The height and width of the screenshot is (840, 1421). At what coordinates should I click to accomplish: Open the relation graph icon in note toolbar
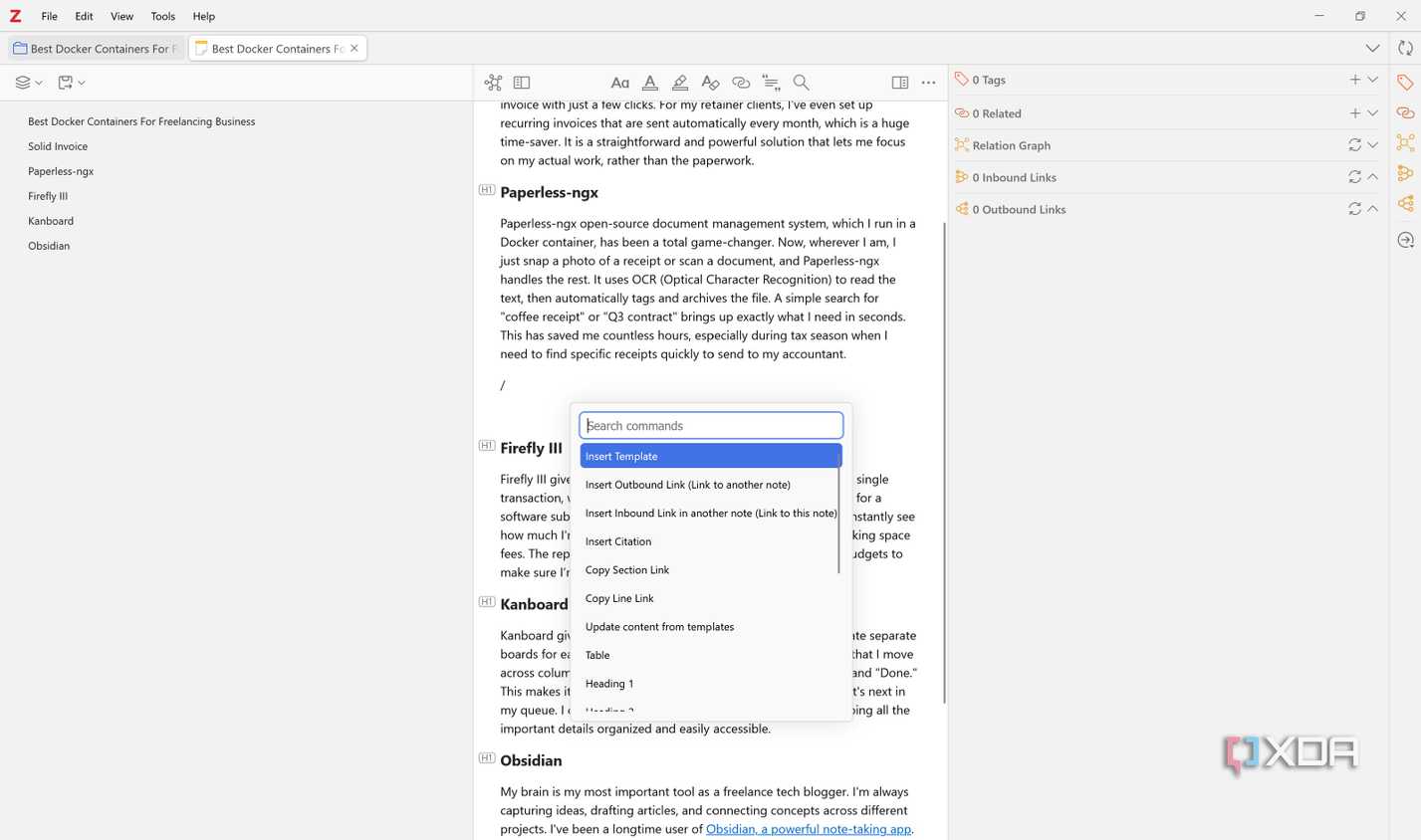[493, 83]
